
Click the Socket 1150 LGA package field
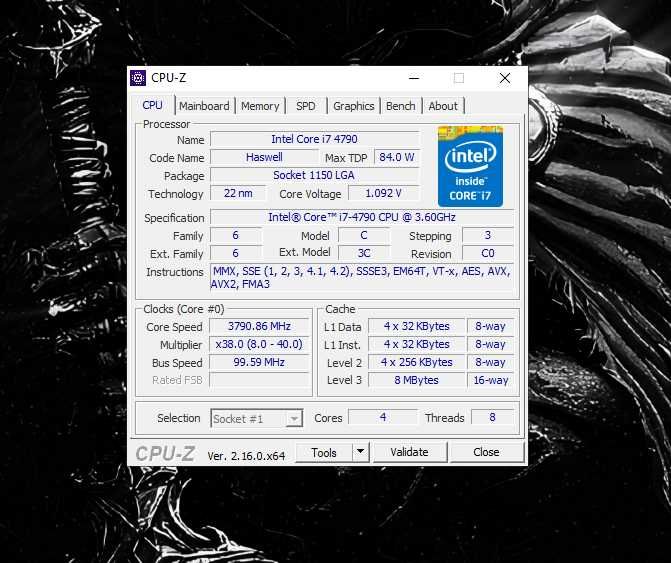[315, 175]
